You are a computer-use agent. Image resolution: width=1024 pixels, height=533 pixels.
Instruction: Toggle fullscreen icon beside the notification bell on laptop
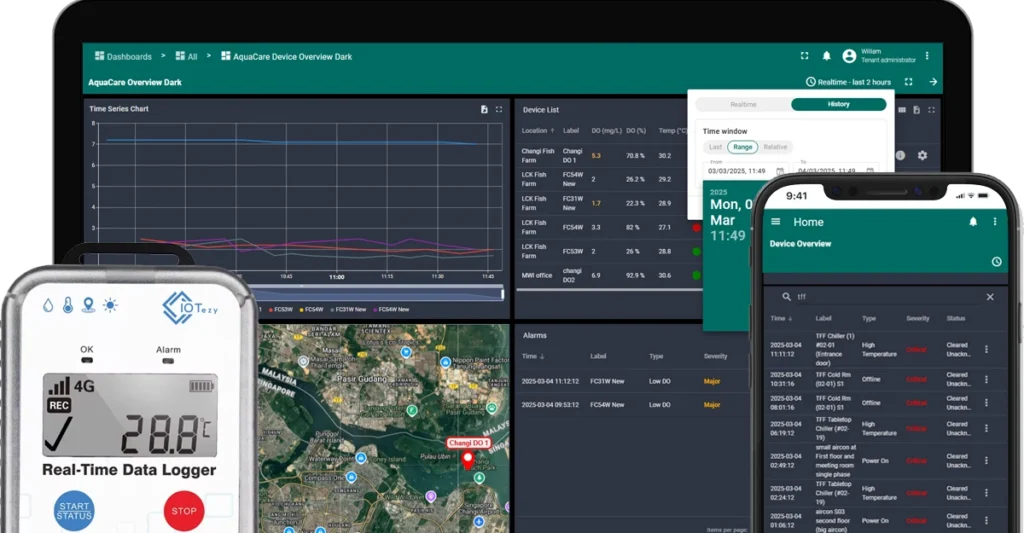[805, 56]
